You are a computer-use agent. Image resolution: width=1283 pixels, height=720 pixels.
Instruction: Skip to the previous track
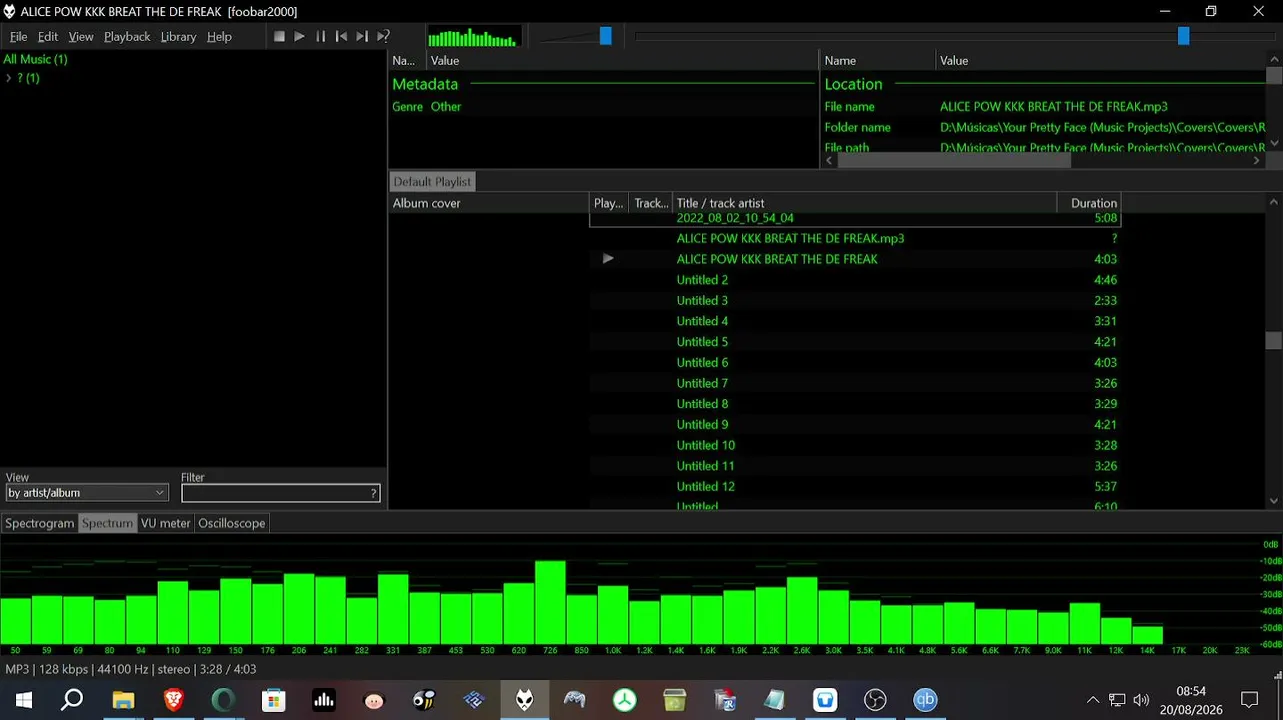coord(341,36)
